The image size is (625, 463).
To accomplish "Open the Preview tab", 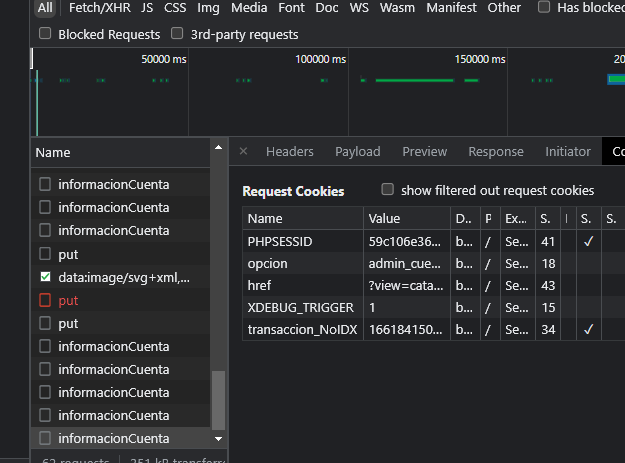I will [x=425, y=152].
